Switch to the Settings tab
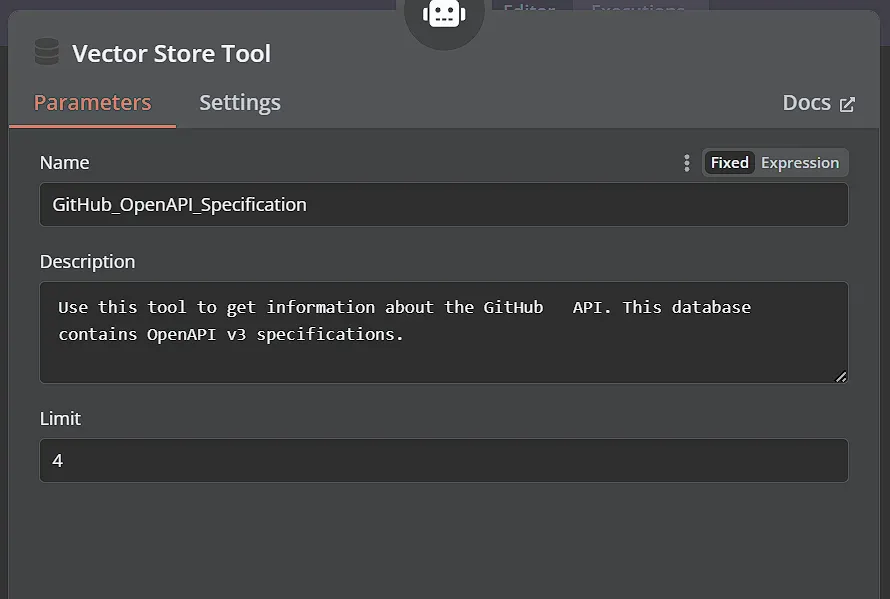This screenshot has width=890, height=599. point(239,102)
